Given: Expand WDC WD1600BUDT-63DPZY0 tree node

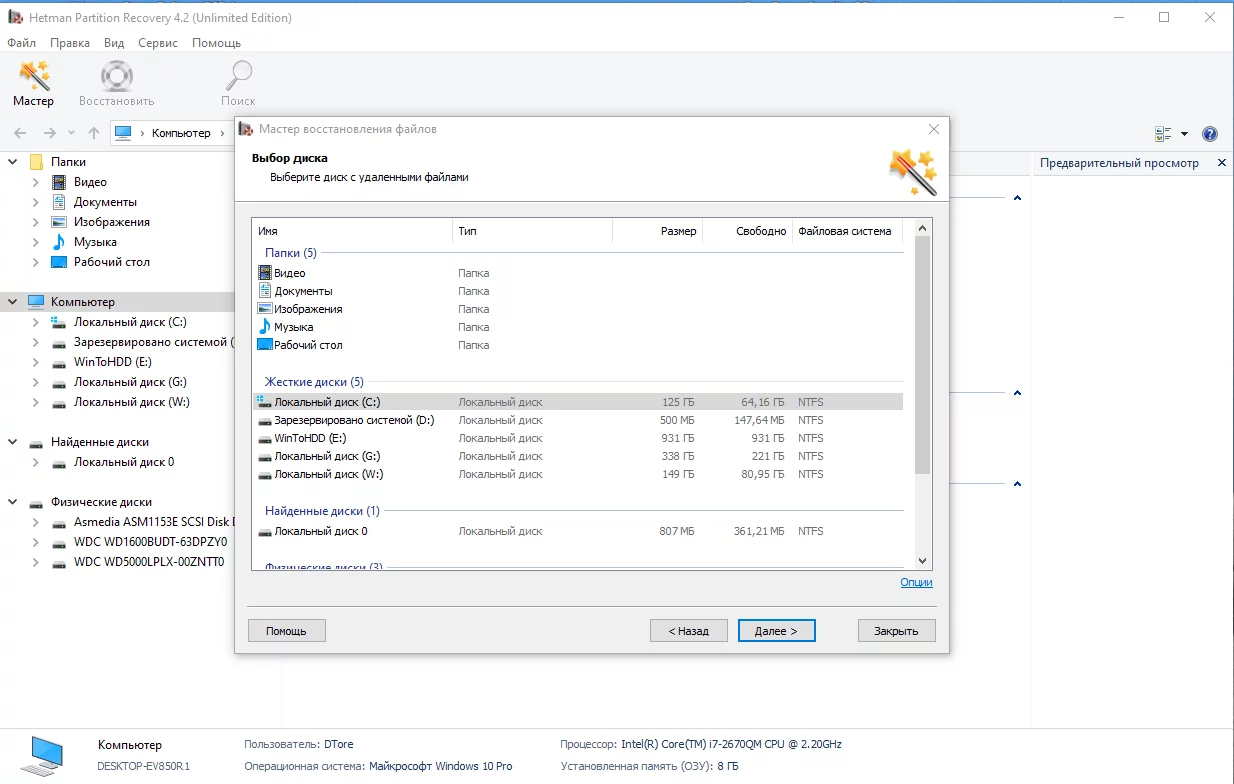Looking at the screenshot, I should pyautogui.click(x=36, y=542).
